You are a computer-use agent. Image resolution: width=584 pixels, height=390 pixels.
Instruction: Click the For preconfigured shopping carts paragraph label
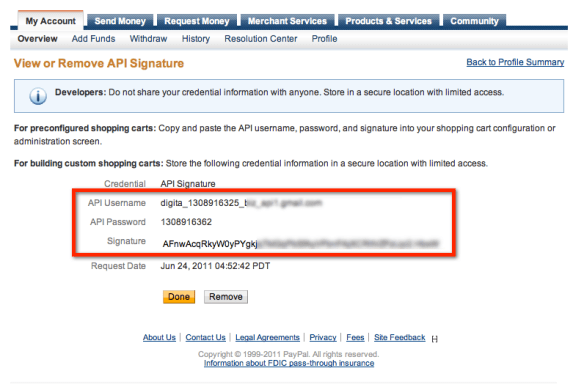point(85,128)
